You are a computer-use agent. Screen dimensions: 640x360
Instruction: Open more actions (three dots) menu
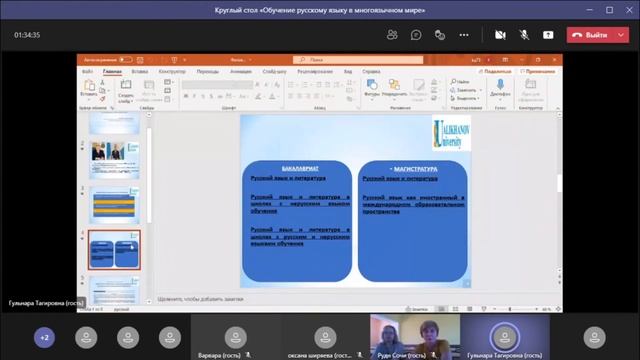click(464, 35)
